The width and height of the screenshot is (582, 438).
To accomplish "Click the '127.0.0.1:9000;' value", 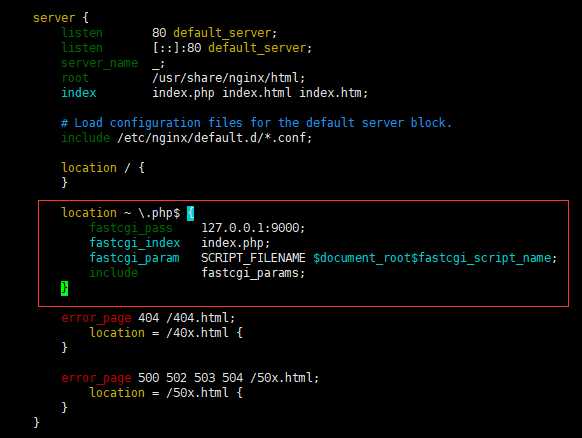I will 253,228.
